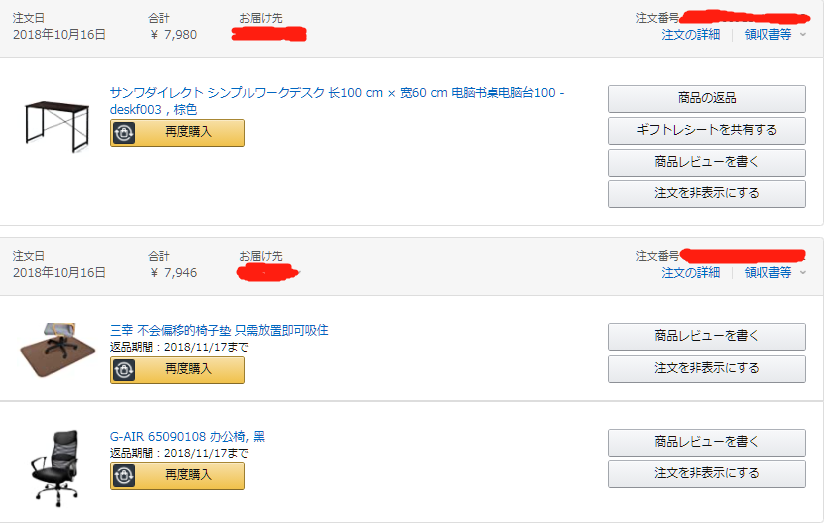Click the rebuy icon for the chair mat
The height and width of the screenshot is (524, 825).
point(124,370)
